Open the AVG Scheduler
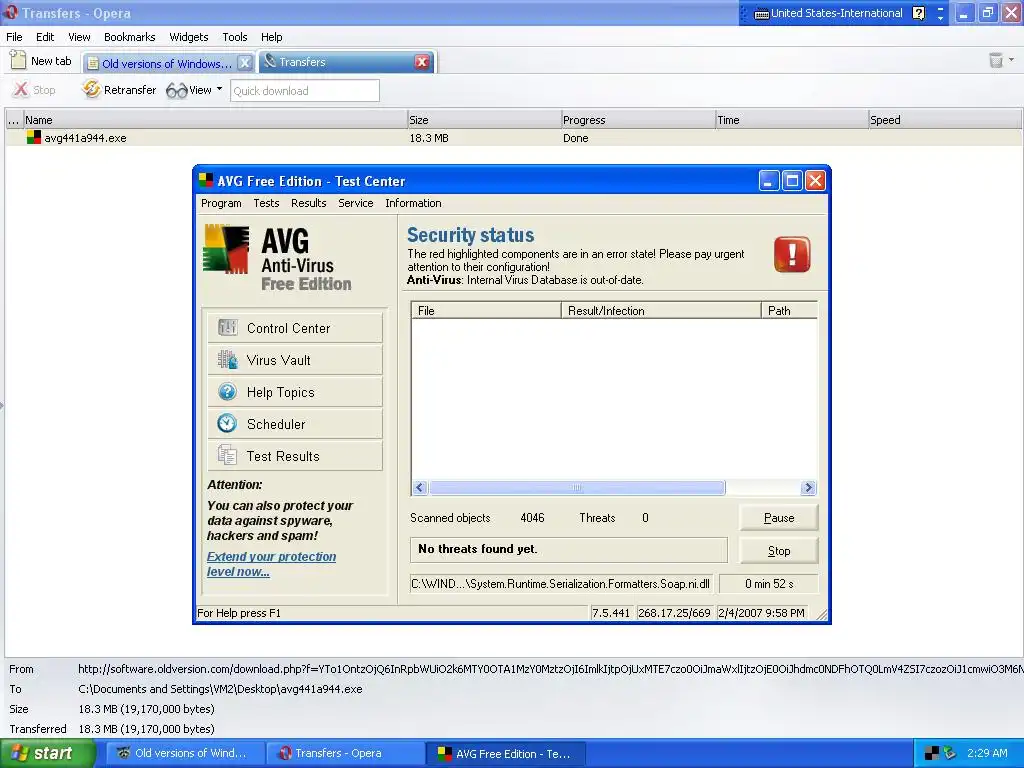 [295, 424]
